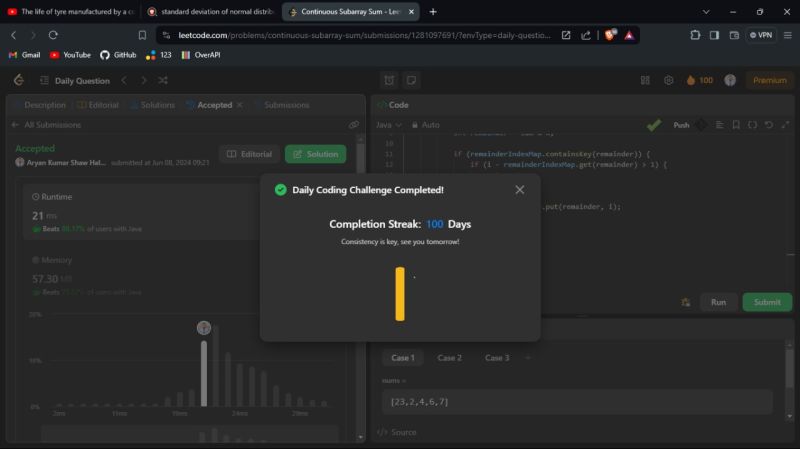Open the Java language dropdown

[389, 124]
